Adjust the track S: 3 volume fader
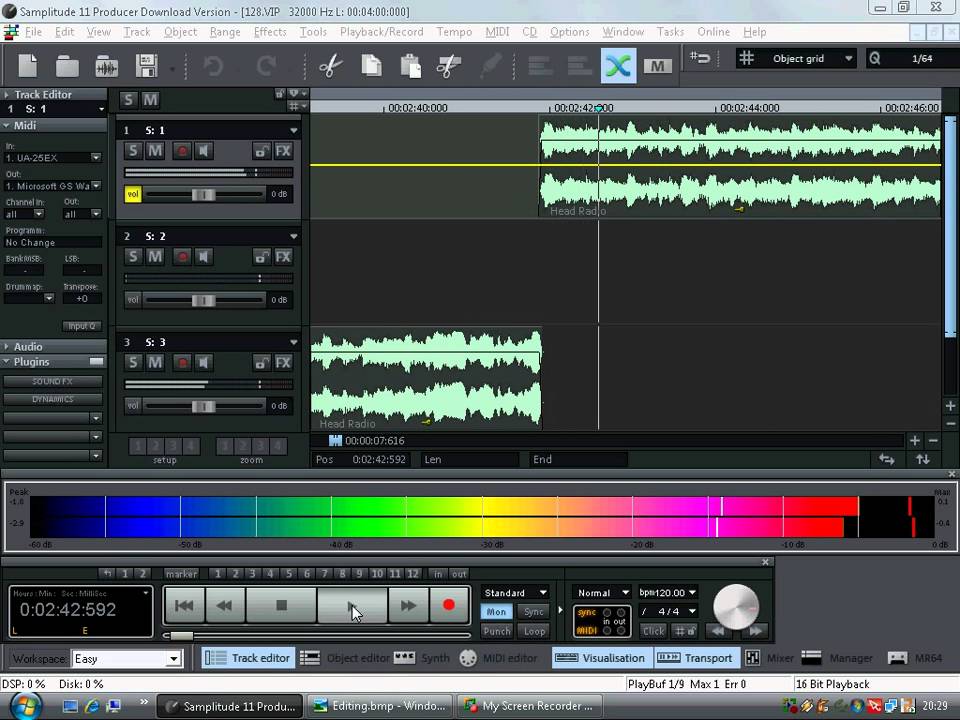The width and height of the screenshot is (960, 720). [203, 407]
